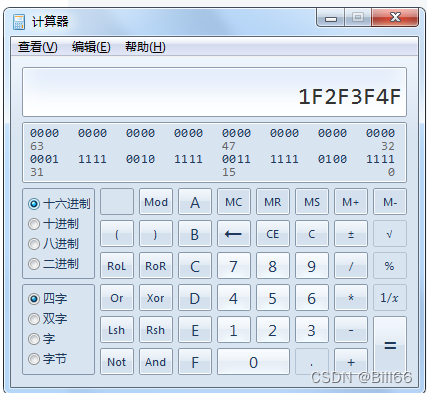The image size is (427, 393).
Task: Click the display field showing 1F2F3F4F
Action: (214, 92)
